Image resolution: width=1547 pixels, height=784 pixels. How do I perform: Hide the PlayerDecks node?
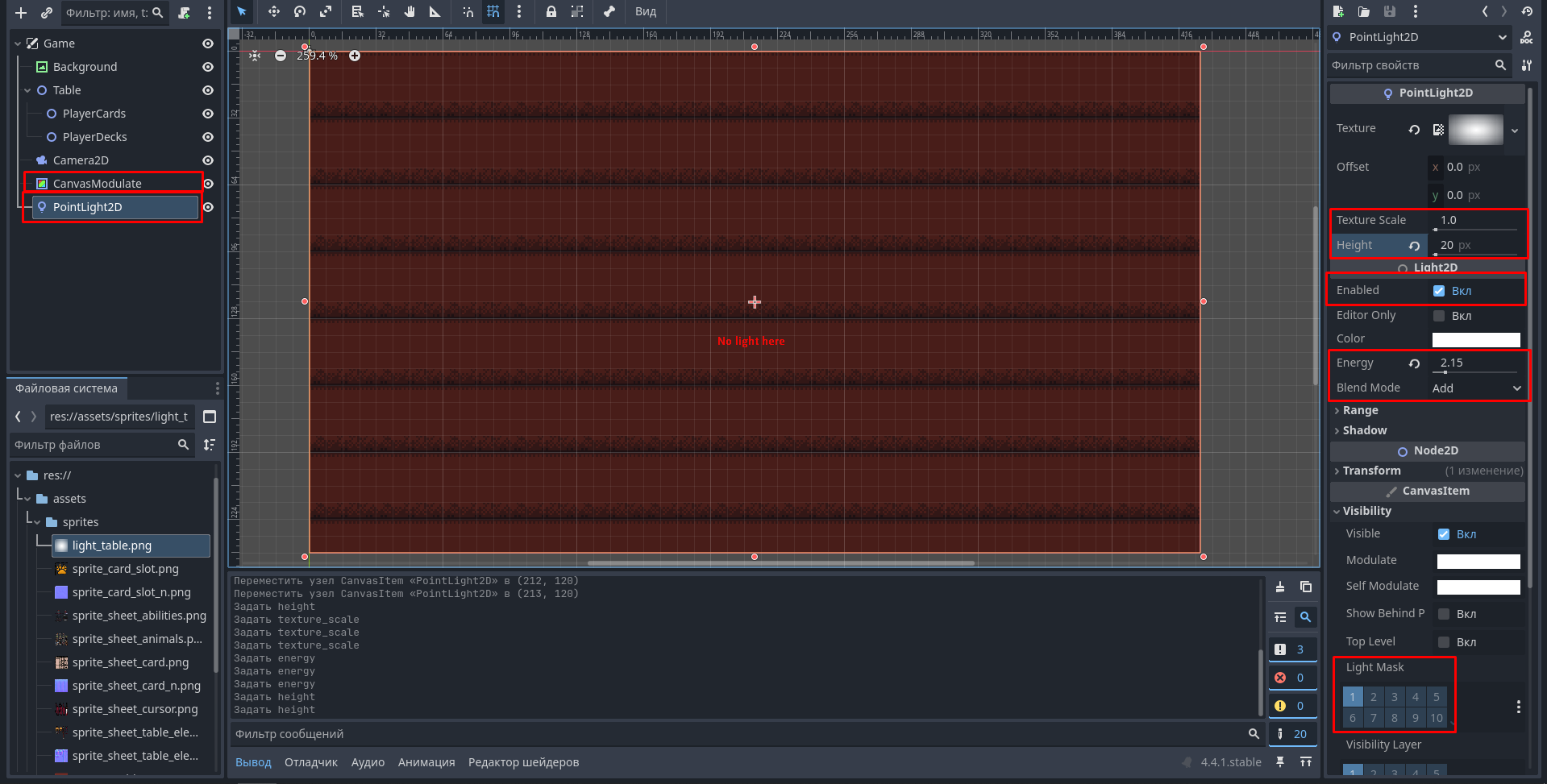tap(208, 137)
